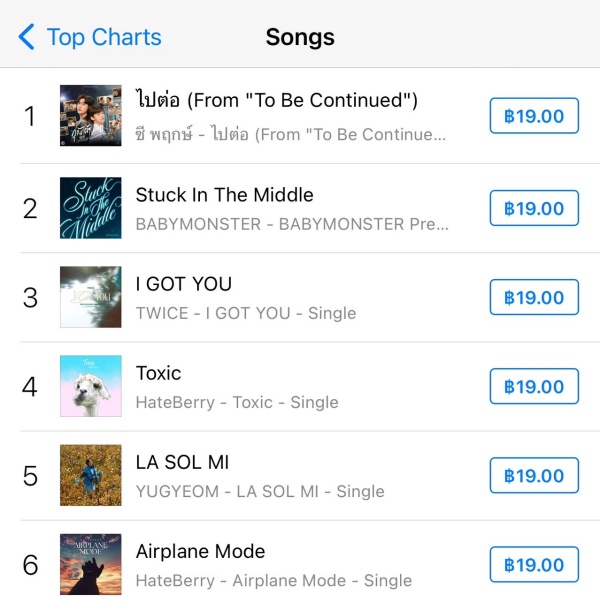
Task: Open the Toxic single cover art
Action: (91, 386)
